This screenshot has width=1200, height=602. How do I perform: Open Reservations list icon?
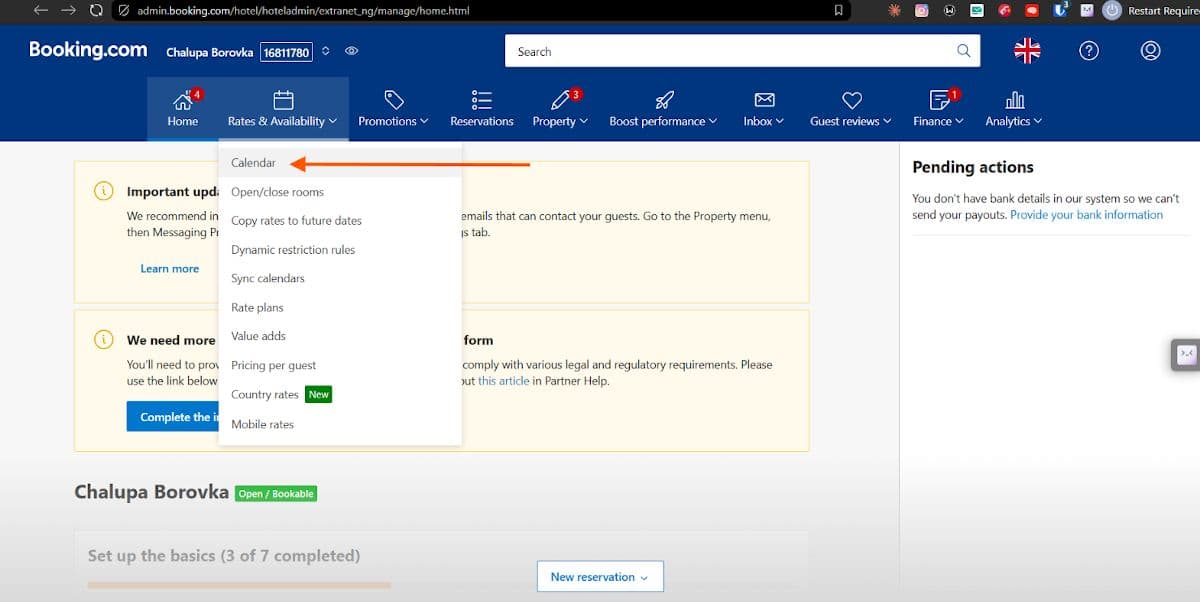point(482,100)
